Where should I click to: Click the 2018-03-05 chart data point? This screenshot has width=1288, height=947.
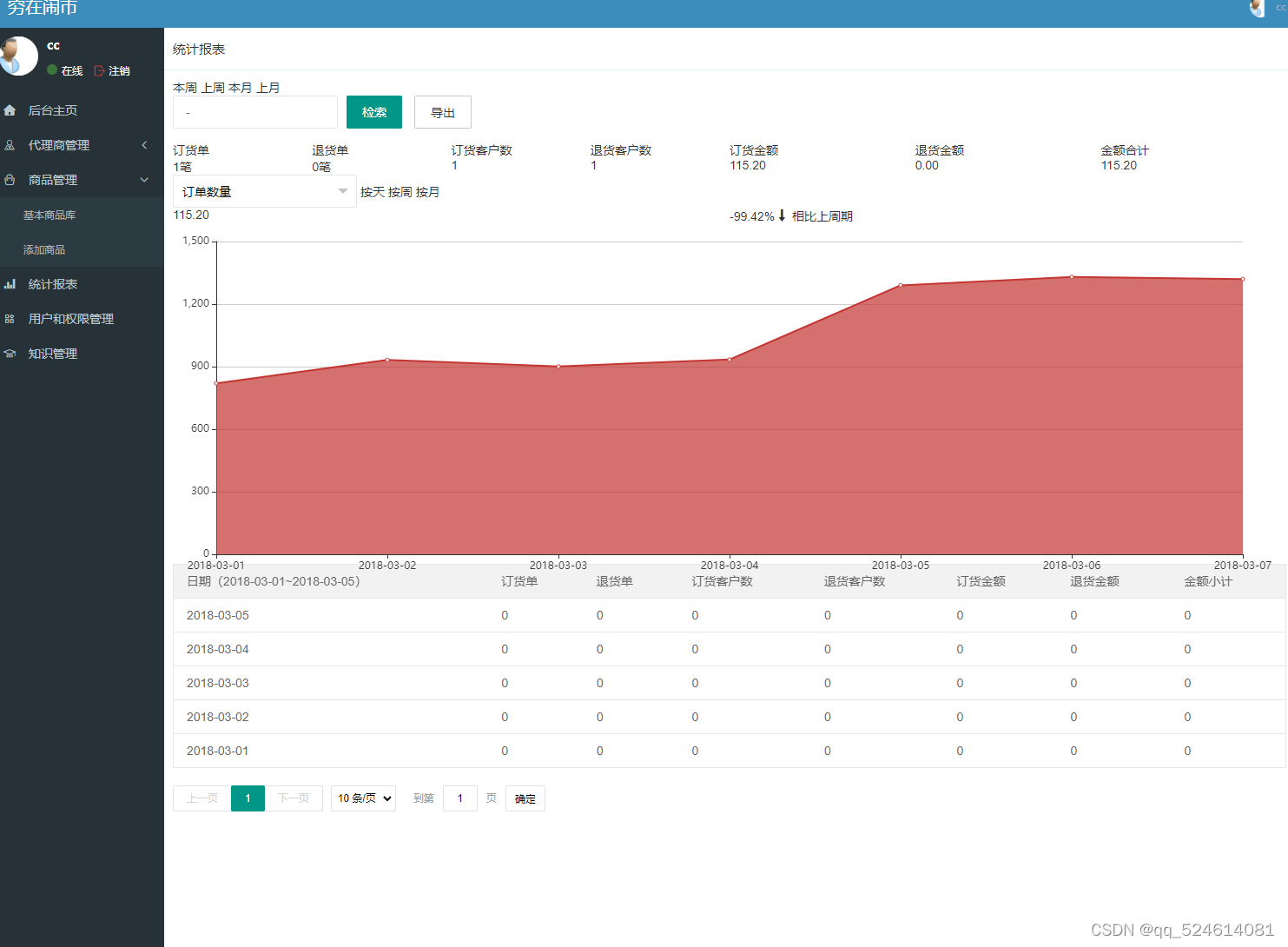click(901, 285)
